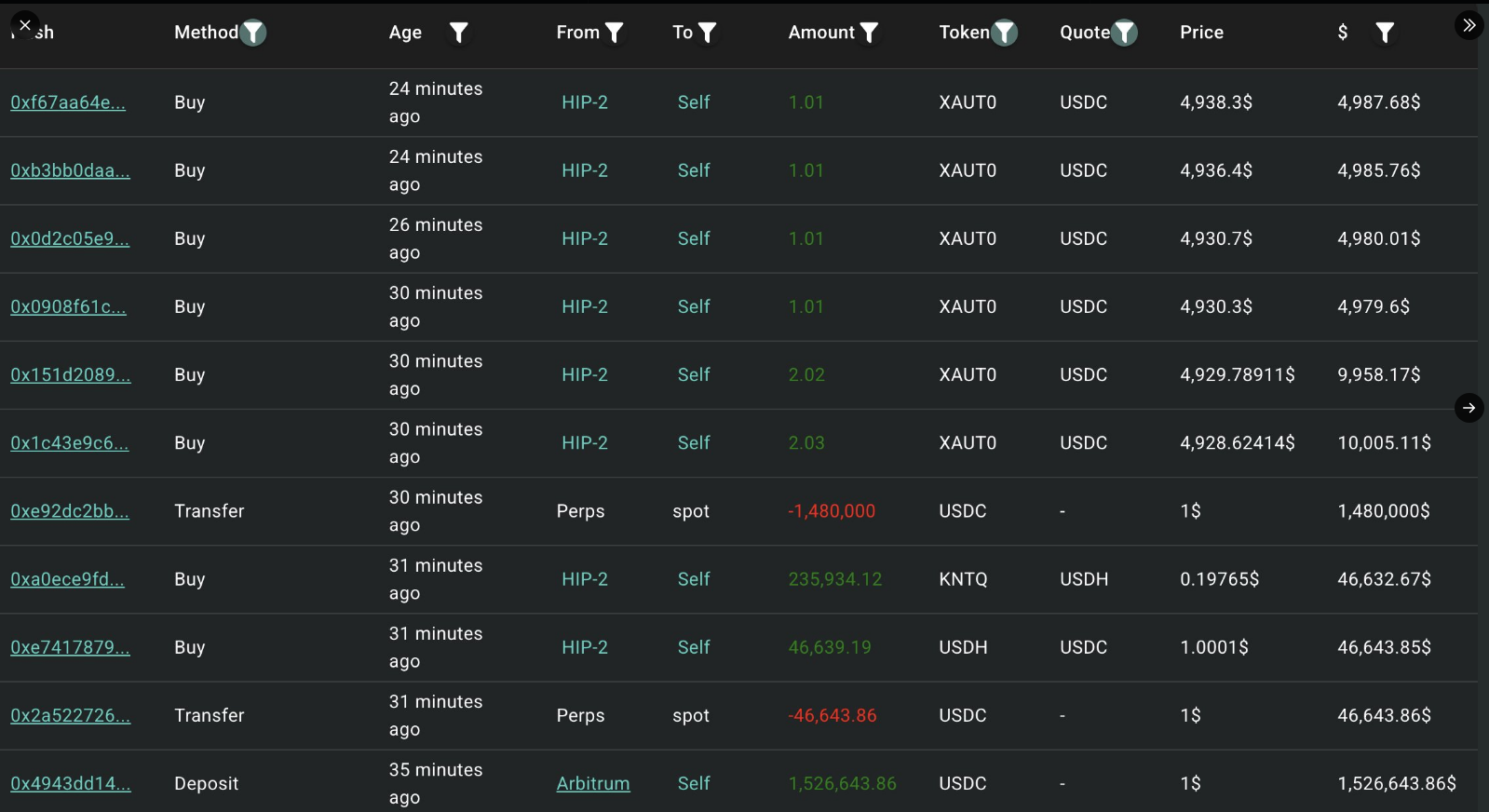Open transaction hash 0x2a522726
The width and height of the screenshot is (1489, 812).
pyautogui.click(x=71, y=716)
